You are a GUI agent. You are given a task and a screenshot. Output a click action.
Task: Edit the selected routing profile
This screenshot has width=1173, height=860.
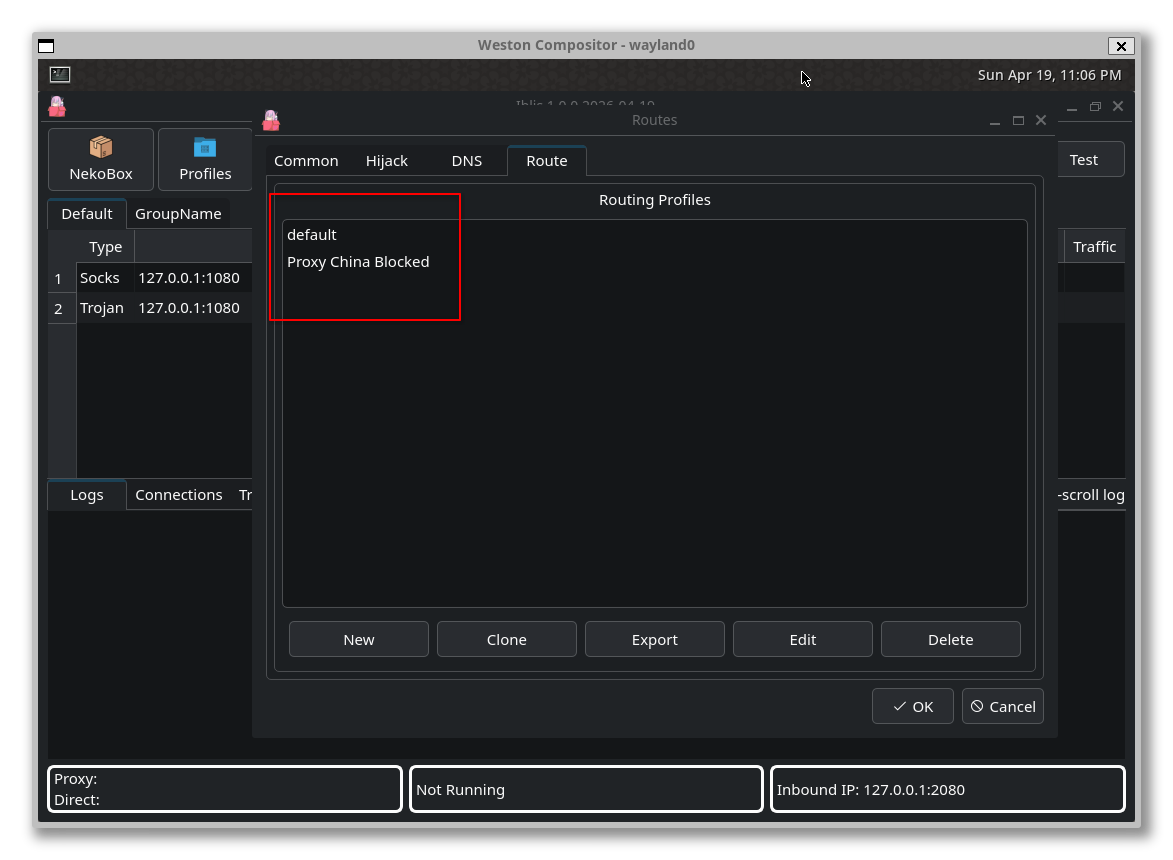802,639
